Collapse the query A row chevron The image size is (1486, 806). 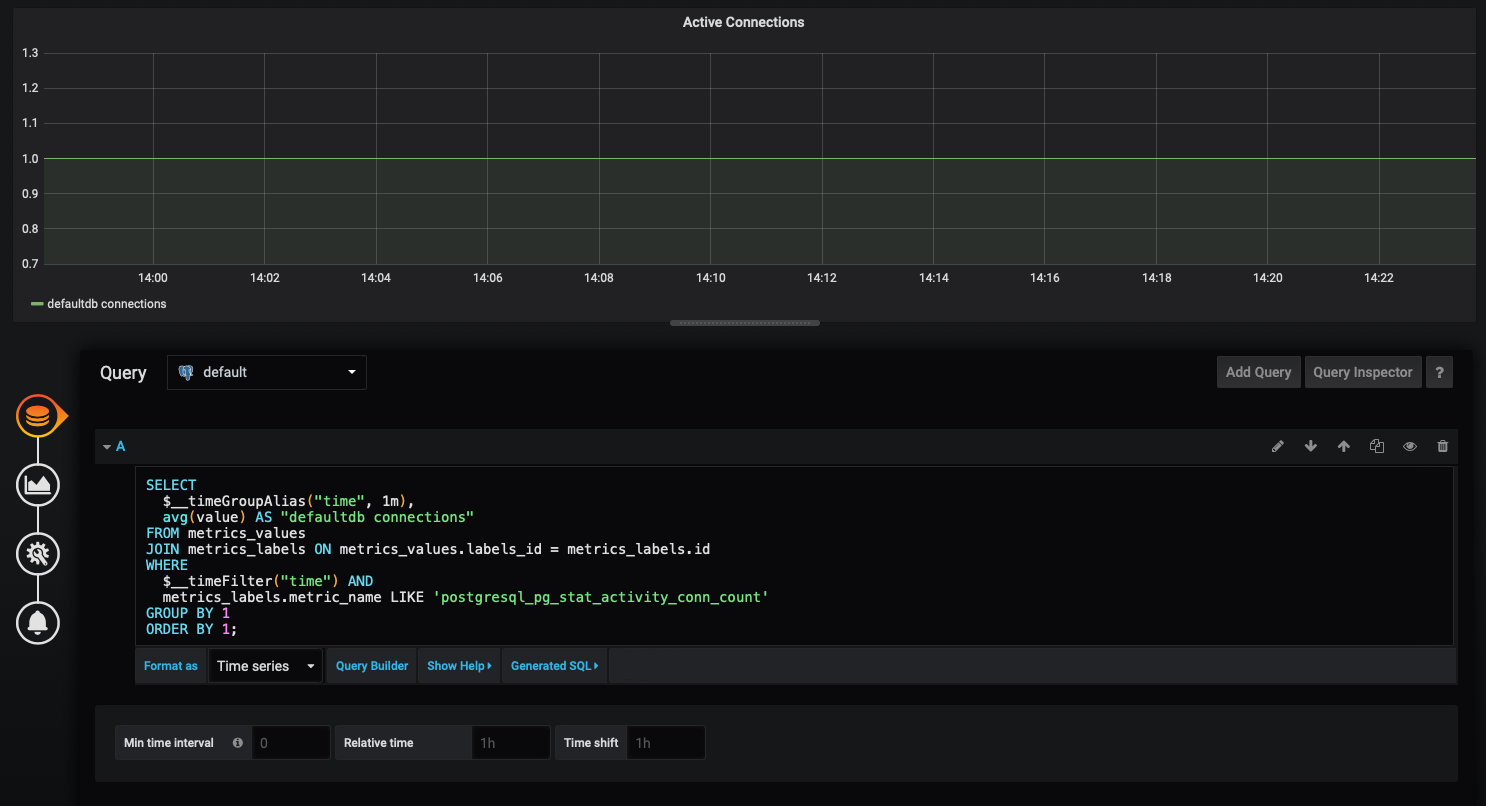pos(107,446)
